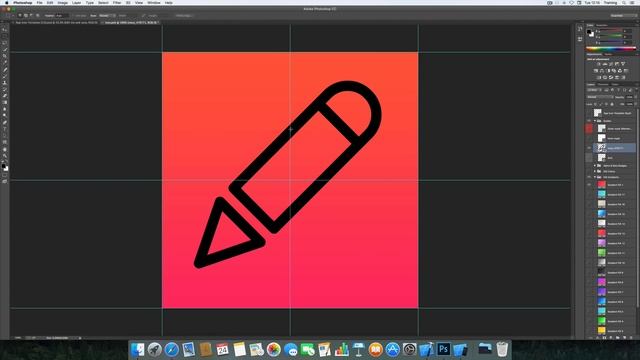Add a Black & White adjustment
The width and height of the screenshot is (640, 360).
(608, 71)
